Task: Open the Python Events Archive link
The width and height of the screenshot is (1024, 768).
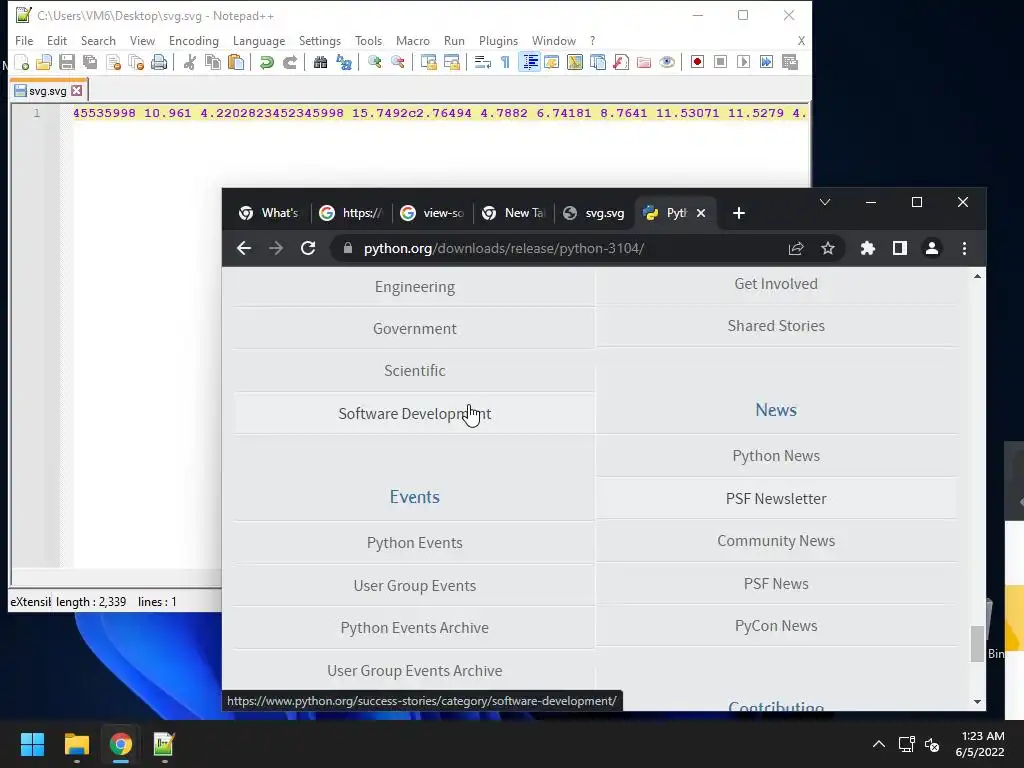Action: (415, 628)
